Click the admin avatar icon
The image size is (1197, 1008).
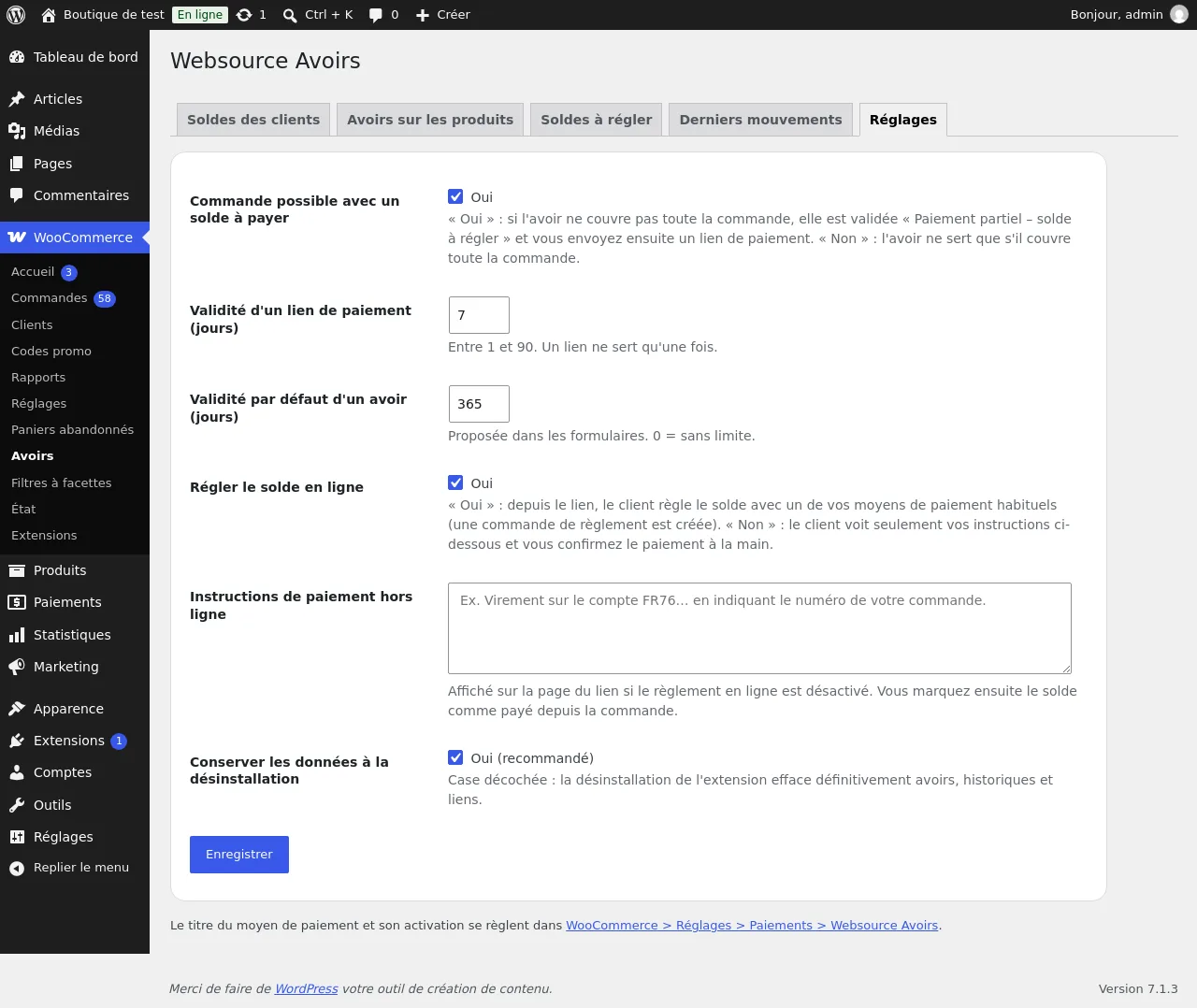1179,15
